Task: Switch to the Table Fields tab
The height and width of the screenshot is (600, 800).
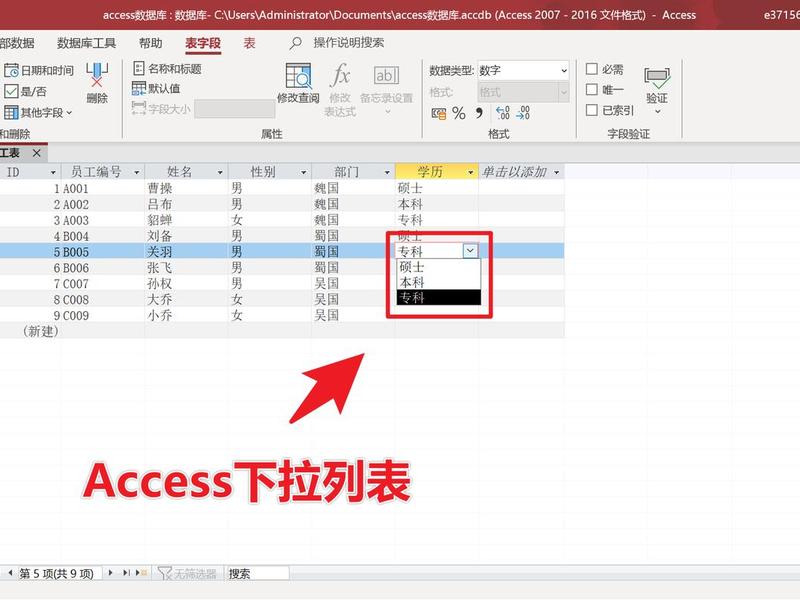Action: 203,43
